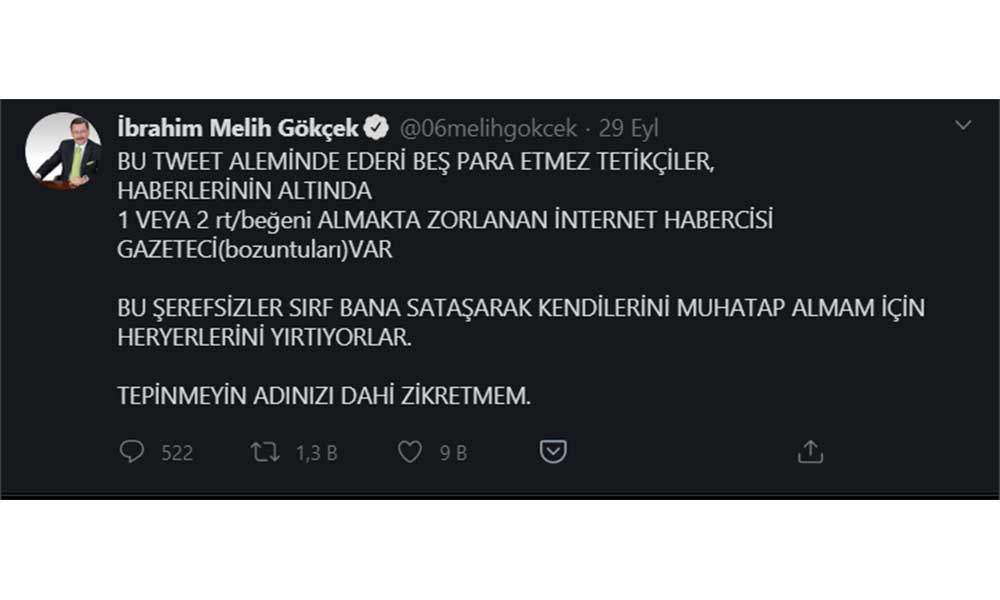Image resolution: width=1000 pixels, height=600 pixels.
Task: Open the @06melihgokcek handle link
Action: [x=488, y=128]
